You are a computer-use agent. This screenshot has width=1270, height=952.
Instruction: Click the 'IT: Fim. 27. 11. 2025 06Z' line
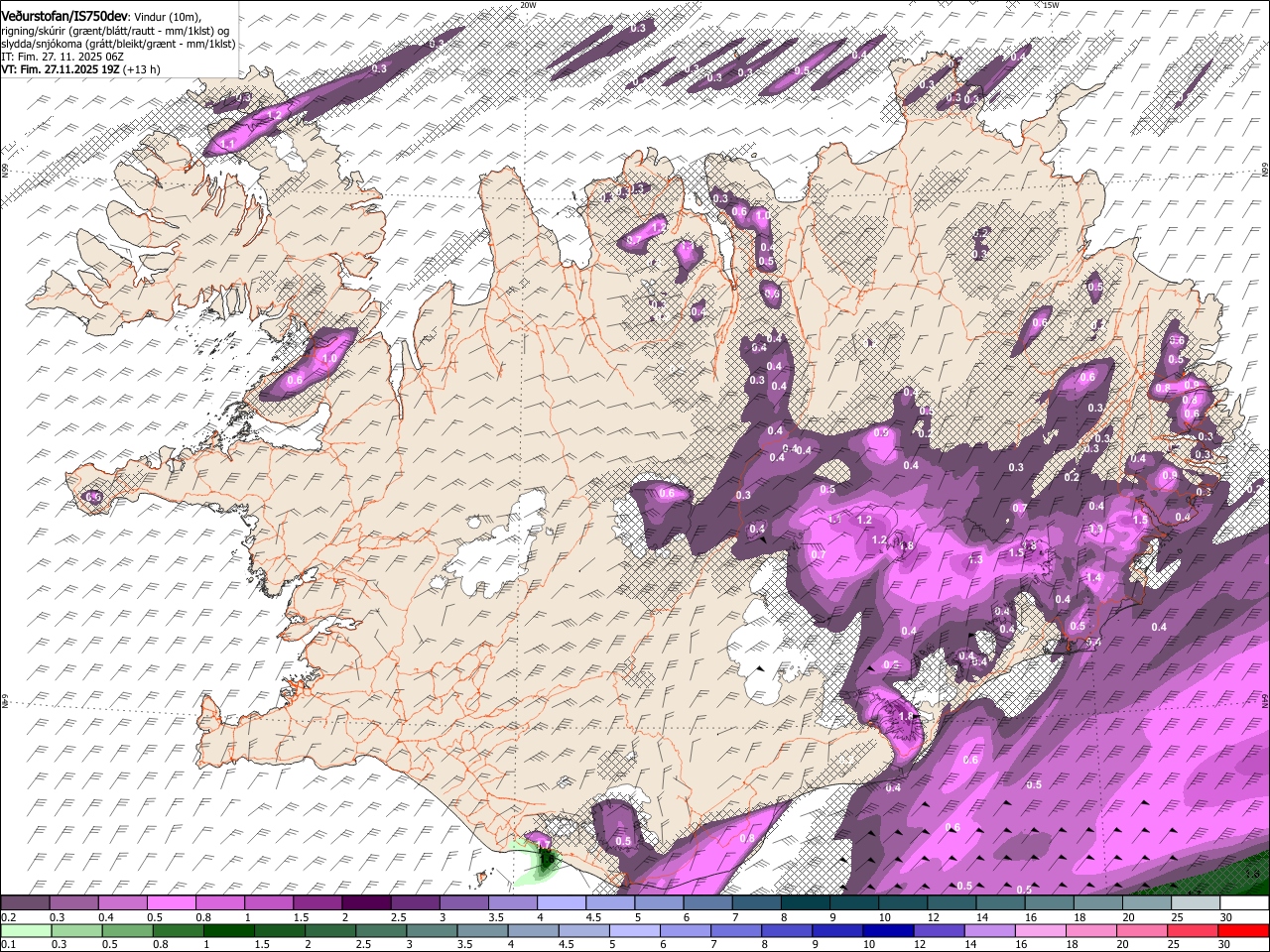tap(63, 57)
